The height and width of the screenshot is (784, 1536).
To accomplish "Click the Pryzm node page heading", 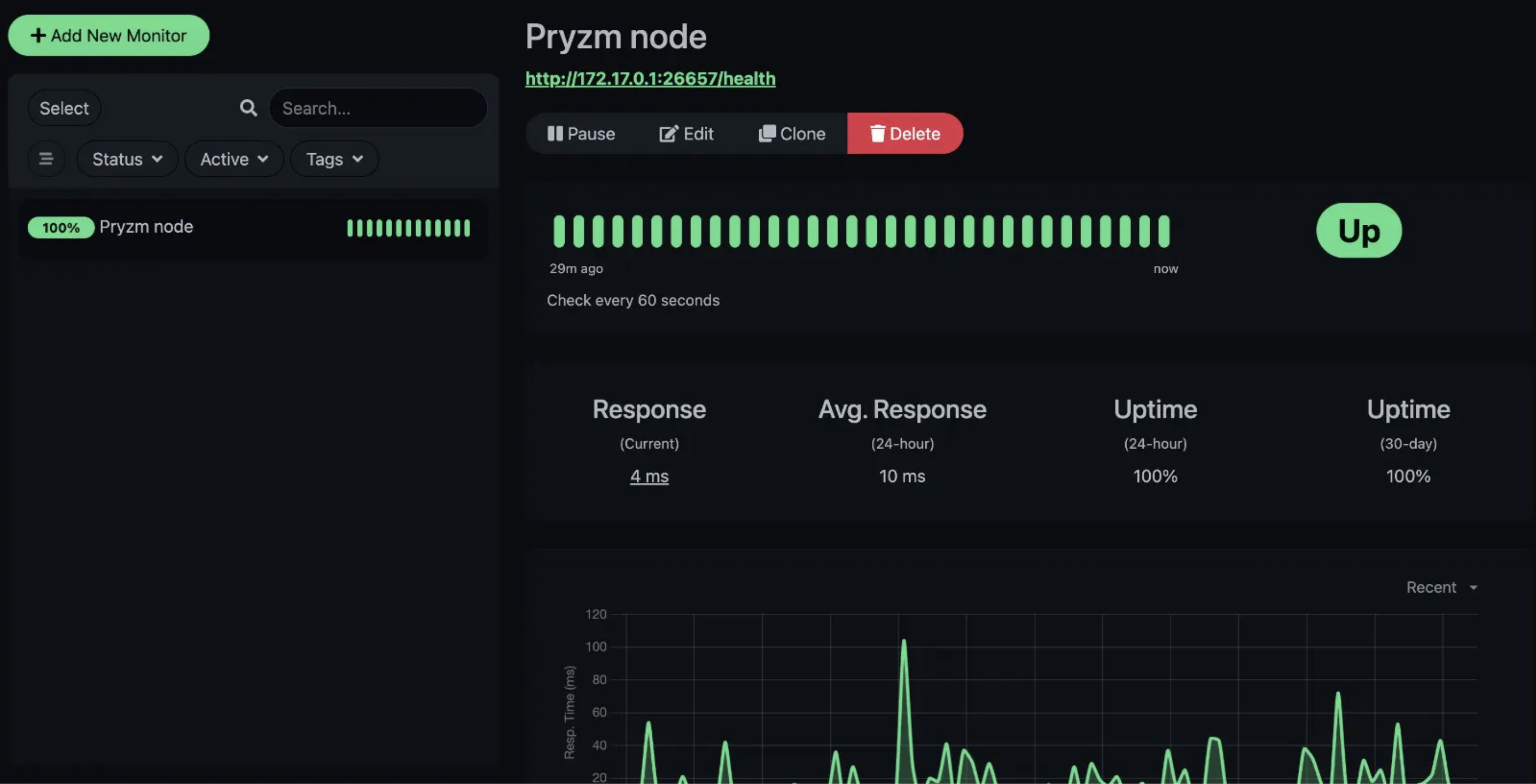I will pos(616,37).
